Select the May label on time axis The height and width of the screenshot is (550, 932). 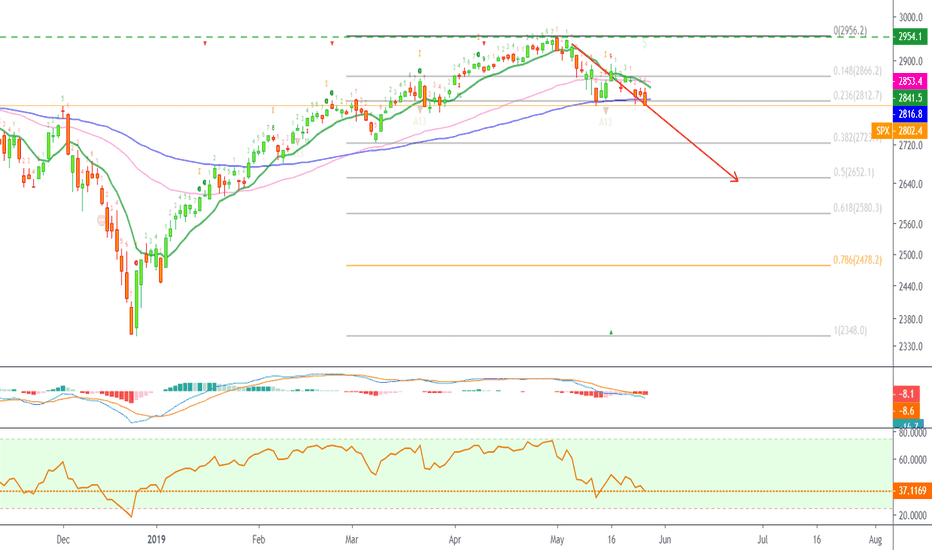click(x=557, y=539)
